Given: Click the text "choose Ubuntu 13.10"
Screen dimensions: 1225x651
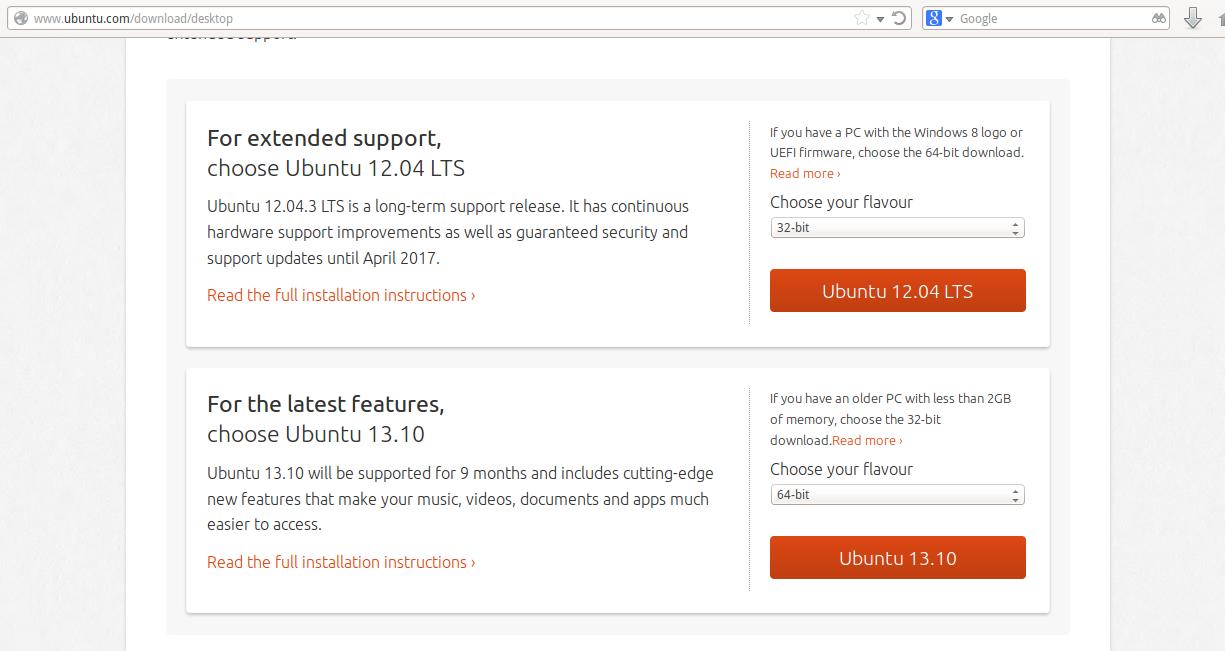Looking at the screenshot, I should click(x=316, y=434).
